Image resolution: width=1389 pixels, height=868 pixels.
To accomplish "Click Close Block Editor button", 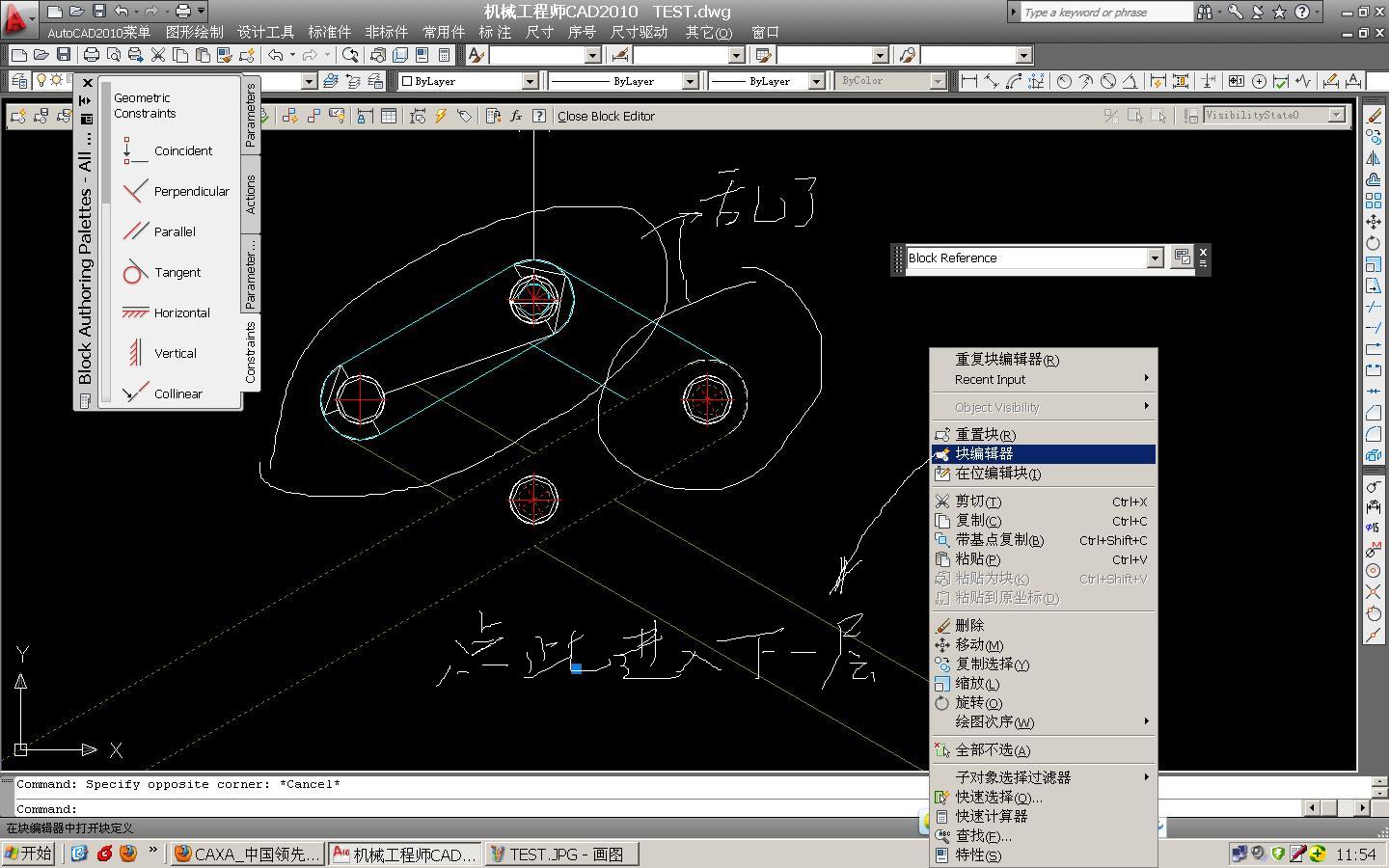I will [606, 116].
